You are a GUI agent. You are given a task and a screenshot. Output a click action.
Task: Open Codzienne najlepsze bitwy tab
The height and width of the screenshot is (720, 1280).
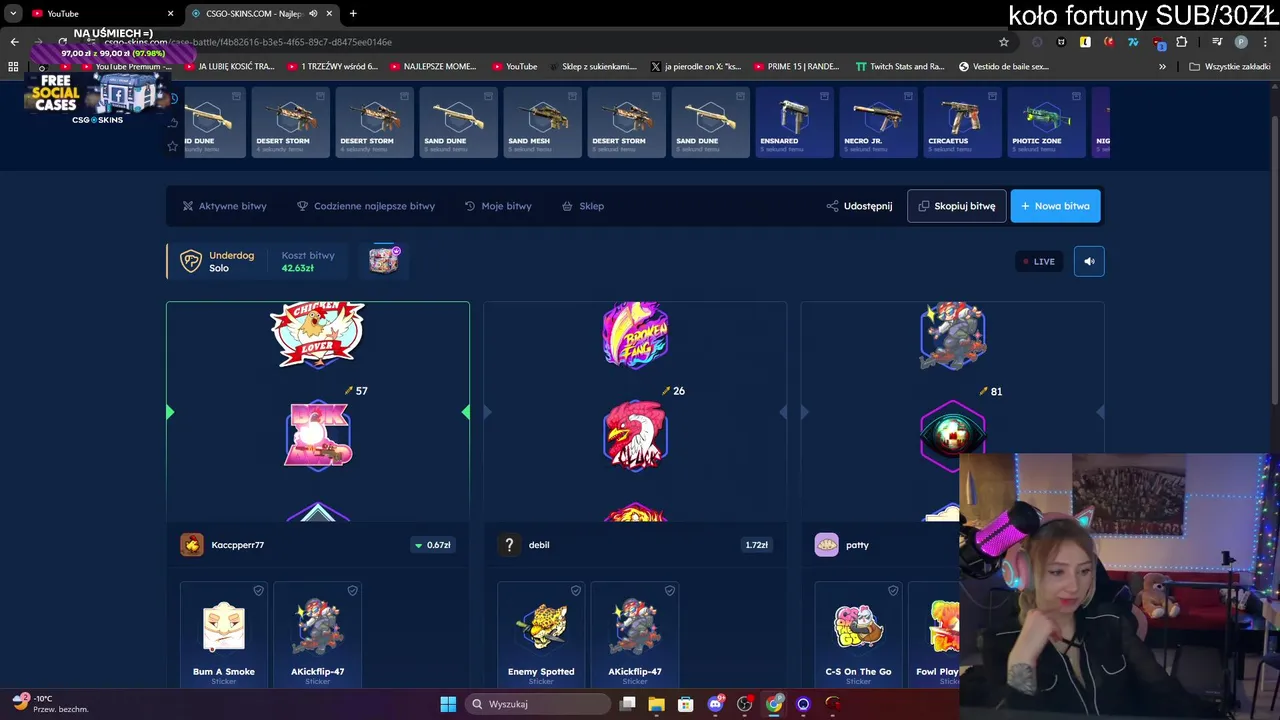[366, 206]
